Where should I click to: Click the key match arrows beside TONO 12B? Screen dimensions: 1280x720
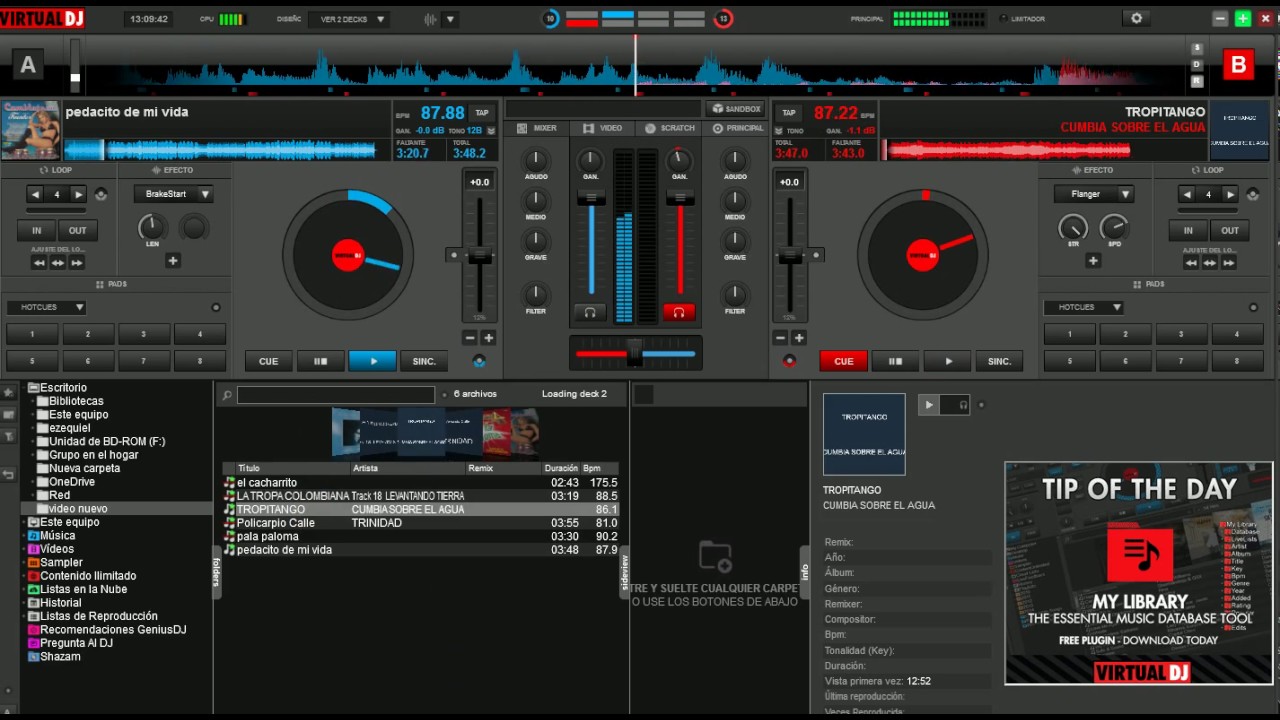(491, 130)
